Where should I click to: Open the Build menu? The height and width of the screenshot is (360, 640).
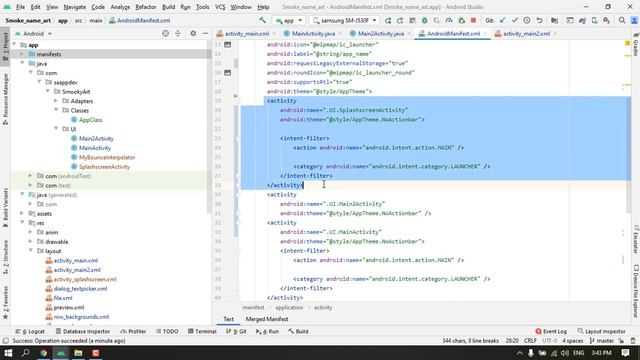[x=169, y=7]
